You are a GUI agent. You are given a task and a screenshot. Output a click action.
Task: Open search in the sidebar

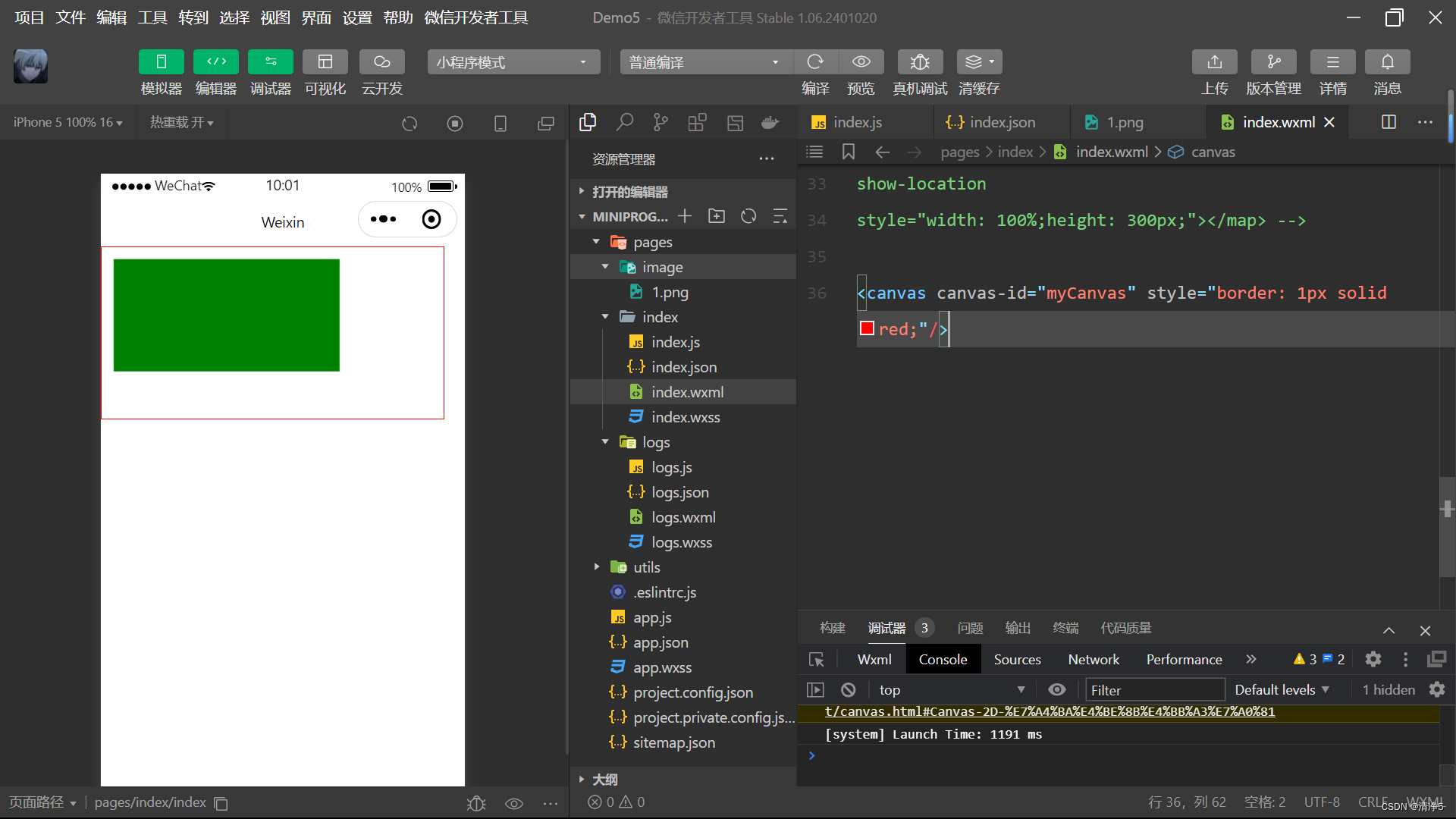[624, 122]
